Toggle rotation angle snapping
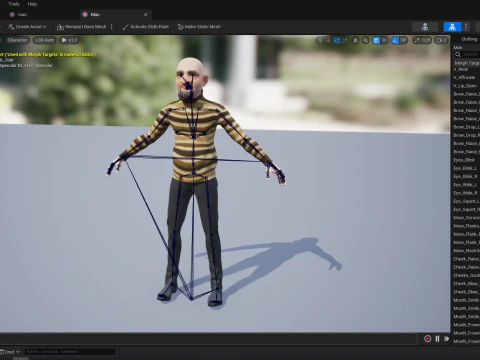 395,40
